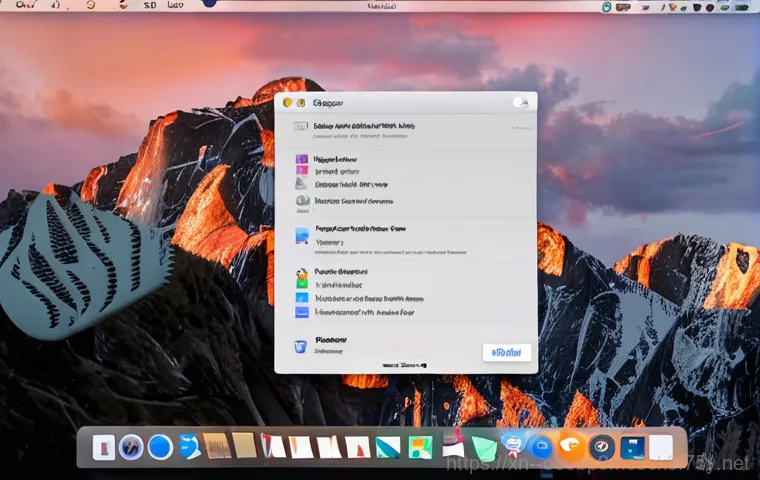Open the orange round app in the Dock
The width and height of the screenshot is (760, 480).
pyautogui.click(x=571, y=446)
